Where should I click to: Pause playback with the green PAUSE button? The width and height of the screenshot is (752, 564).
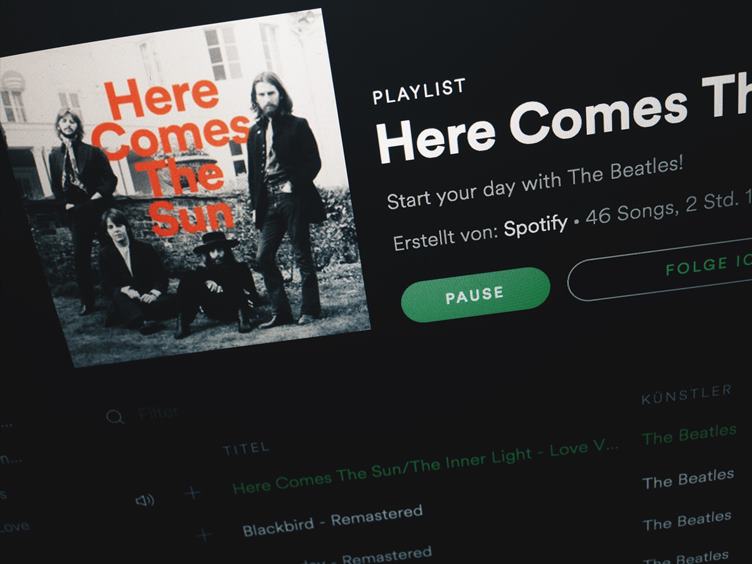(475, 294)
